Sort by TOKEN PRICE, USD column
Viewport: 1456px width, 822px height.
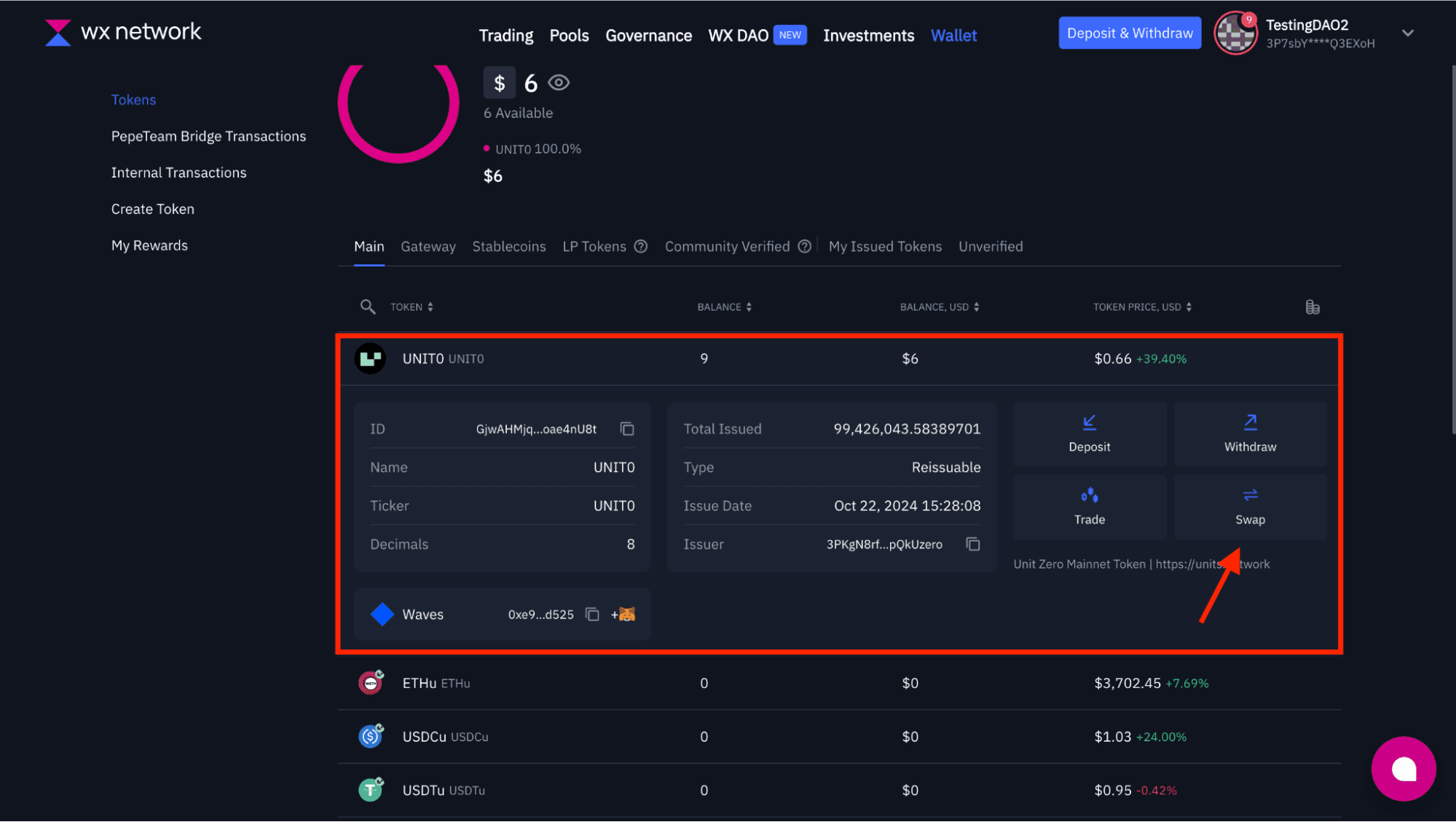pos(1142,307)
